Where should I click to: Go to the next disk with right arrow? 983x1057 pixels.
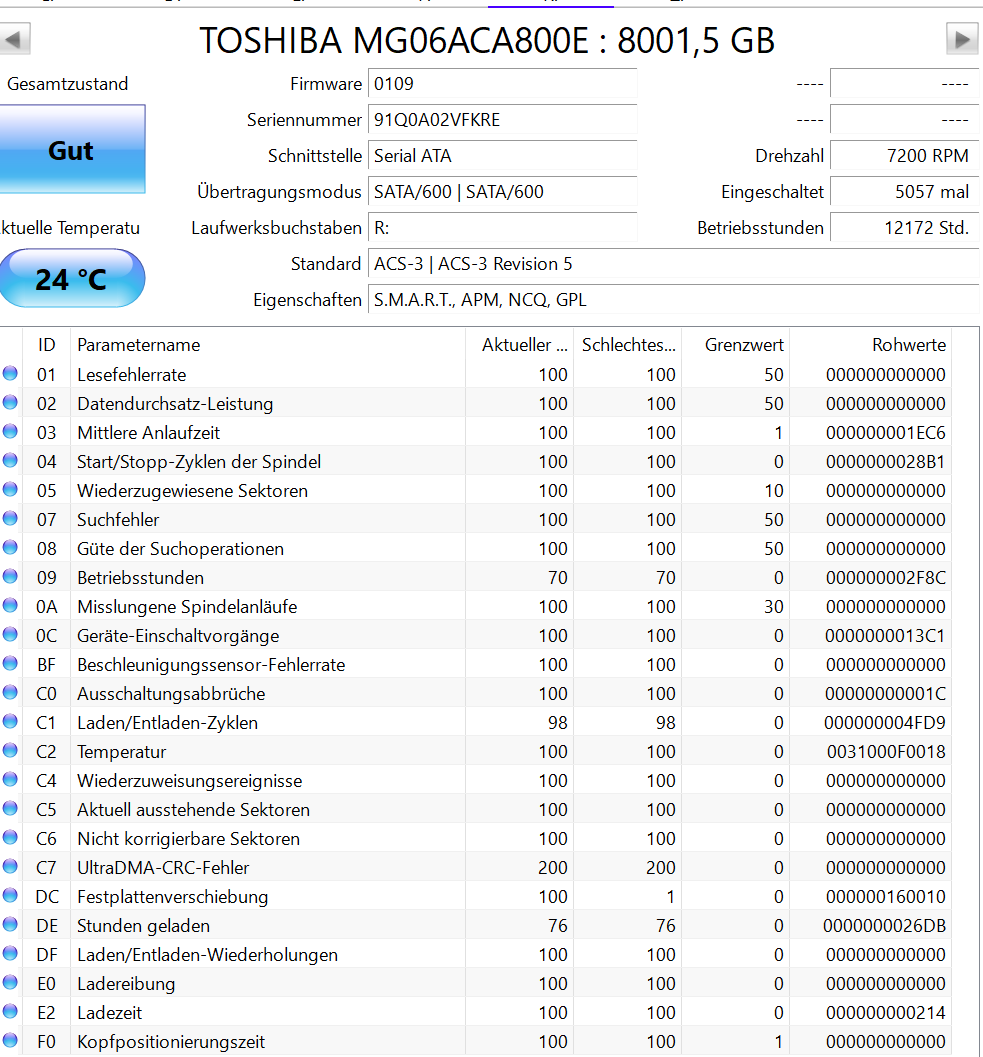[962, 39]
